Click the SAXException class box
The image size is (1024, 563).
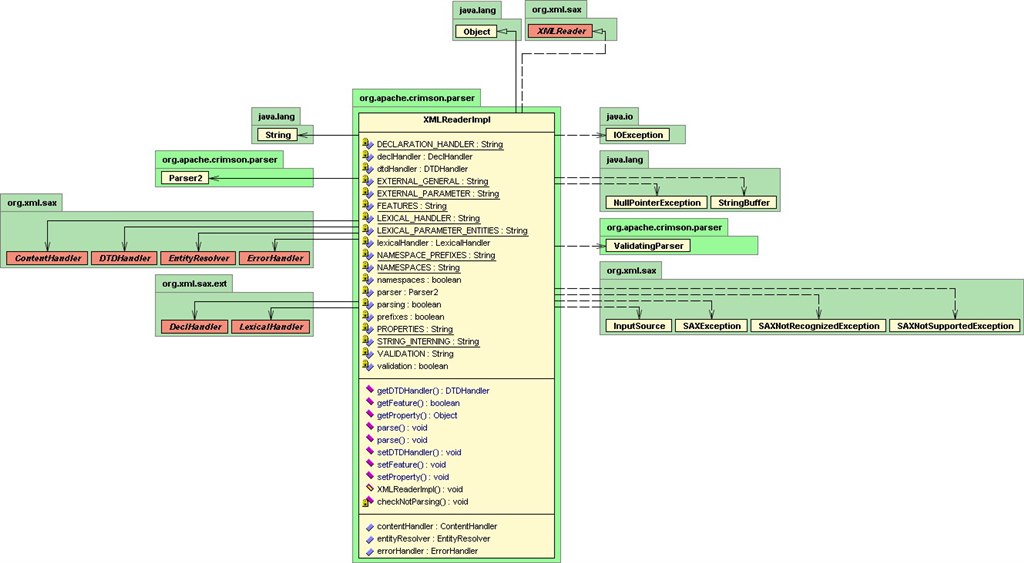tap(712, 326)
